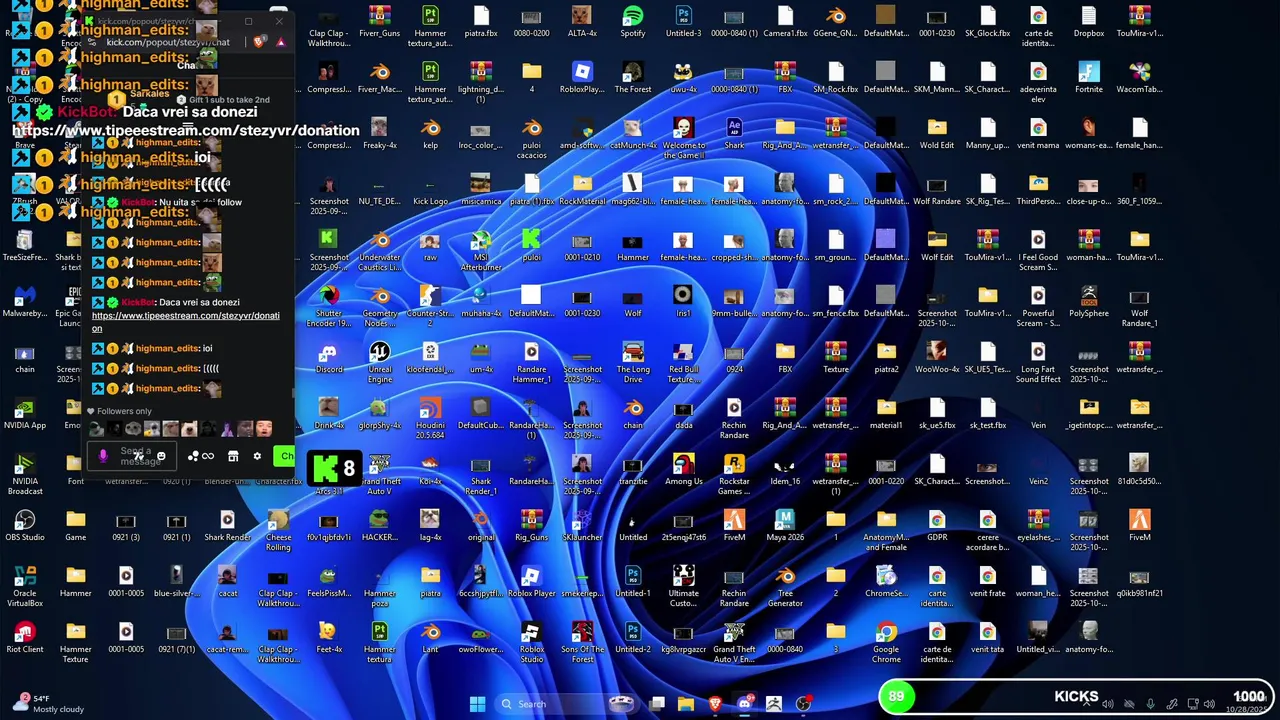
Task: Open the Cheese Rolling desktop icon
Action: (x=278, y=532)
